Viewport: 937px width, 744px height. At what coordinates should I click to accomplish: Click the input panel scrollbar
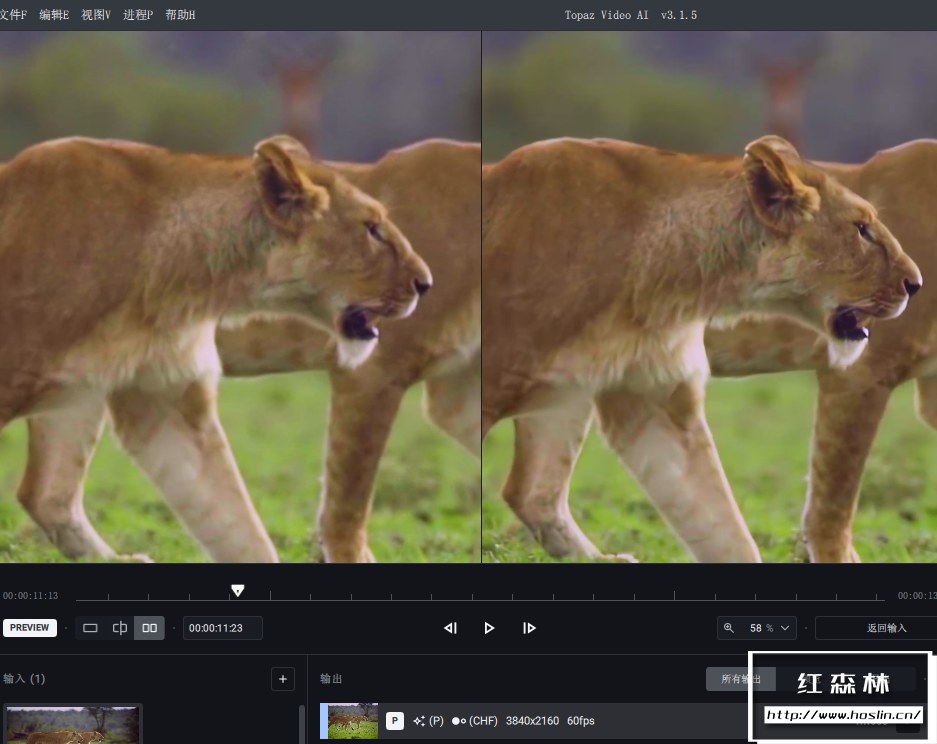[x=302, y=724]
